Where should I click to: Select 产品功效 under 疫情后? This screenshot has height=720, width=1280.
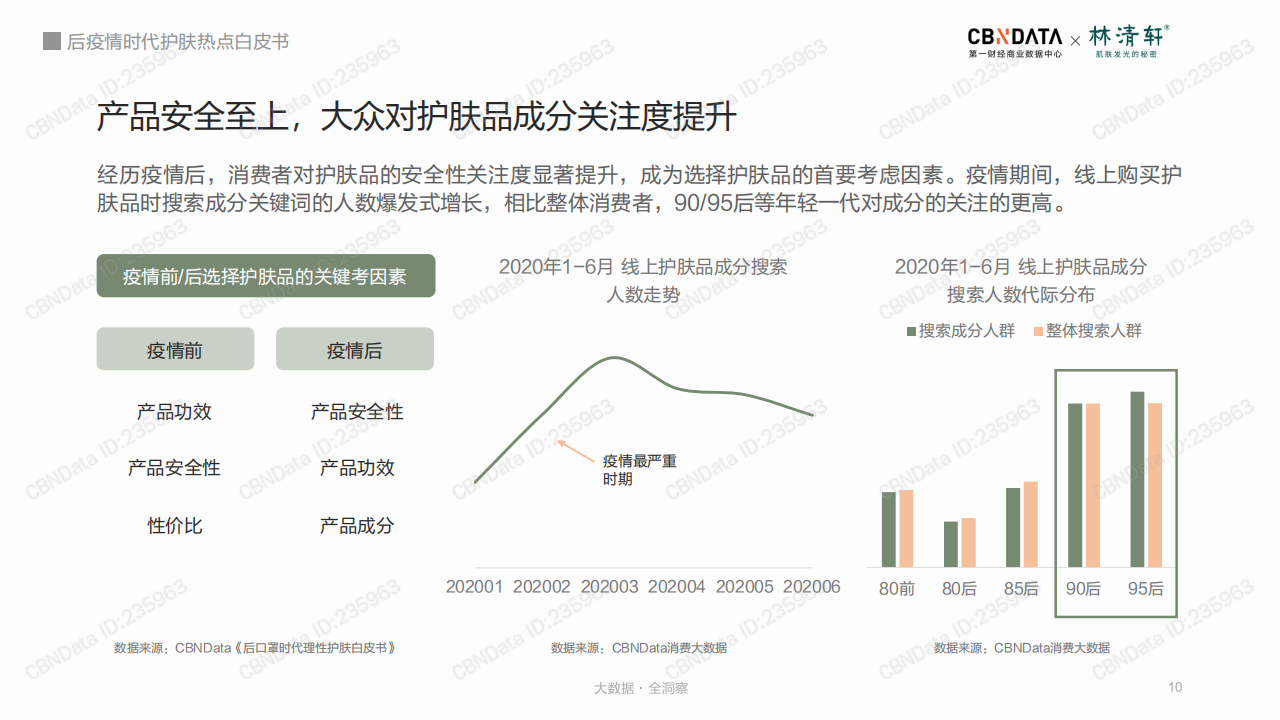click(x=357, y=468)
